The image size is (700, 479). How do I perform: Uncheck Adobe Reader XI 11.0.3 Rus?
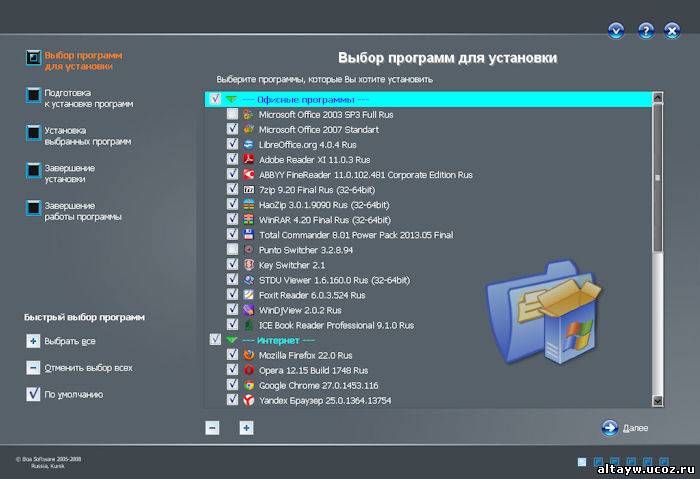click(232, 159)
